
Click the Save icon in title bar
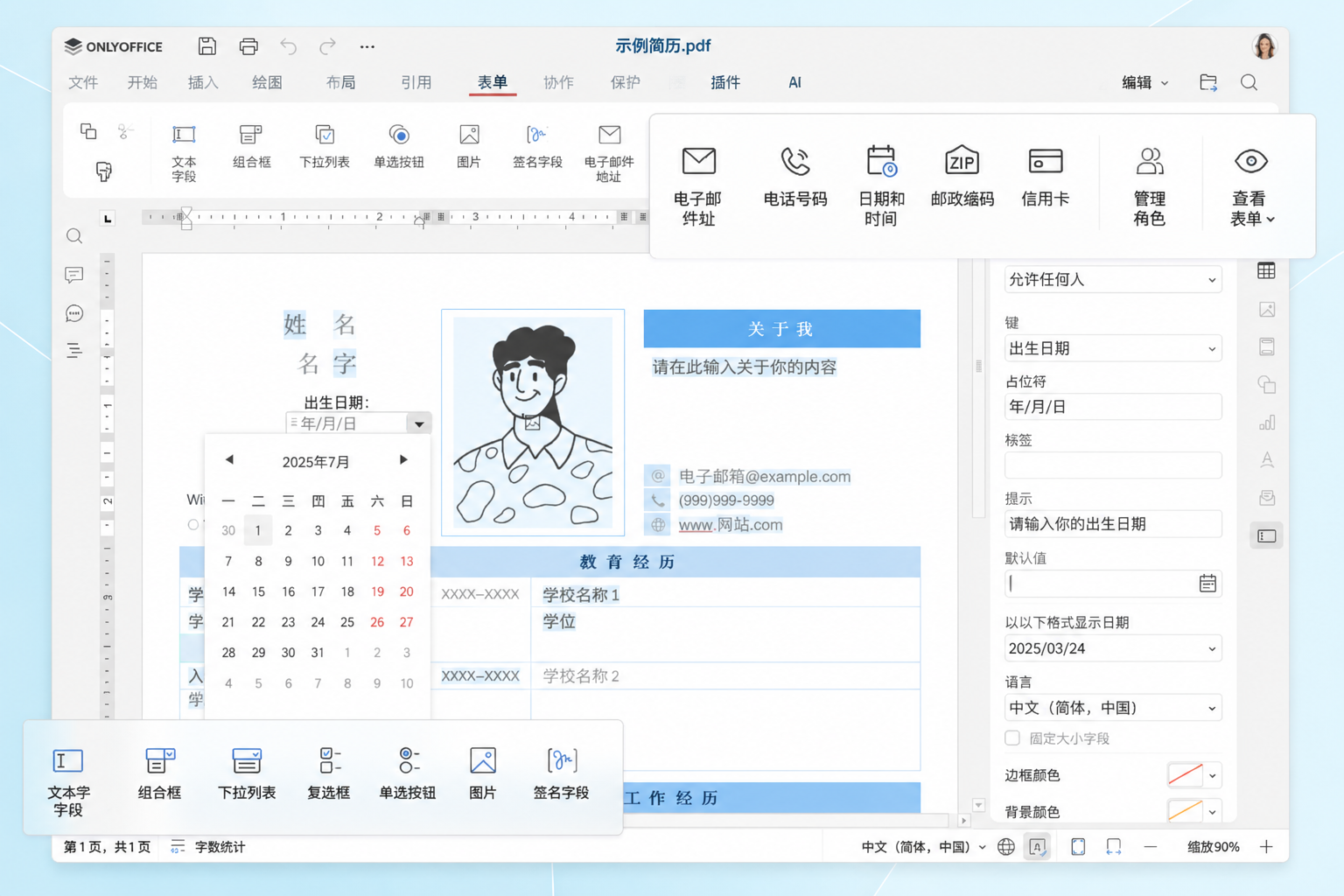pos(207,46)
